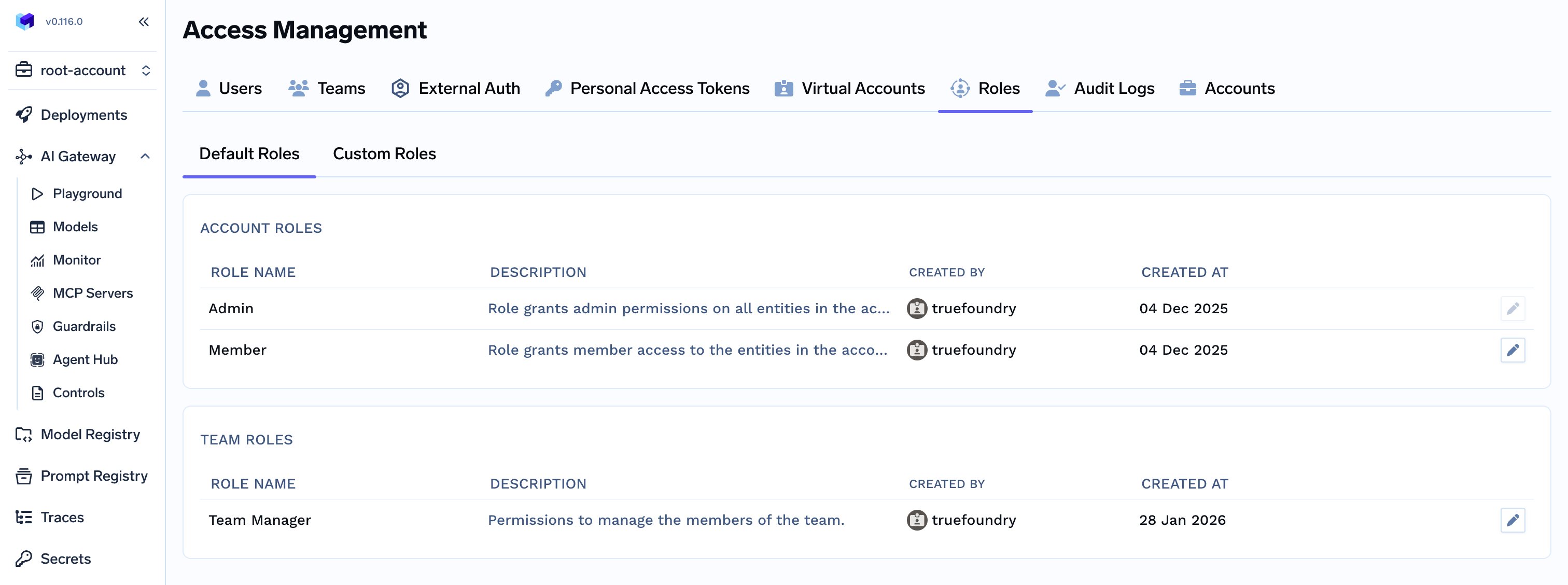Image resolution: width=1568 pixels, height=585 pixels.
Task: Open the Secrets key item
Action: (x=65, y=558)
